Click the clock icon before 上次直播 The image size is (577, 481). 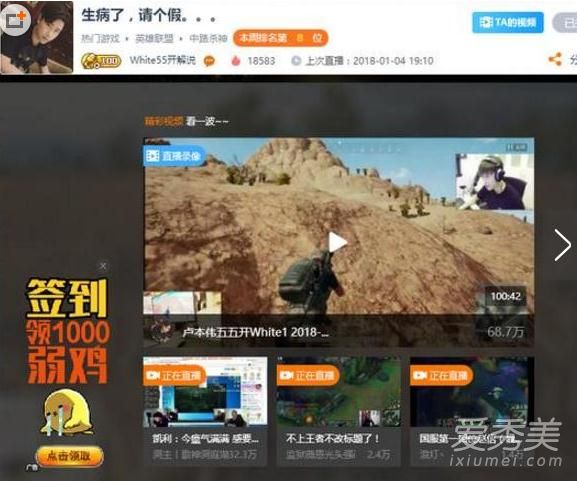tap(296, 60)
